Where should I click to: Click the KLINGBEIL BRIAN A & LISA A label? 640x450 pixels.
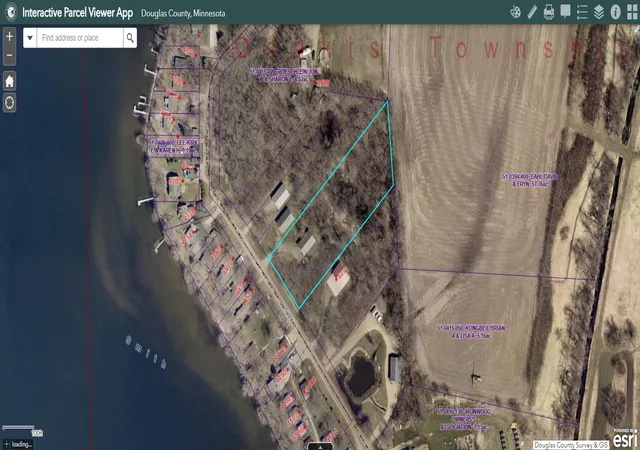[x=471, y=332]
